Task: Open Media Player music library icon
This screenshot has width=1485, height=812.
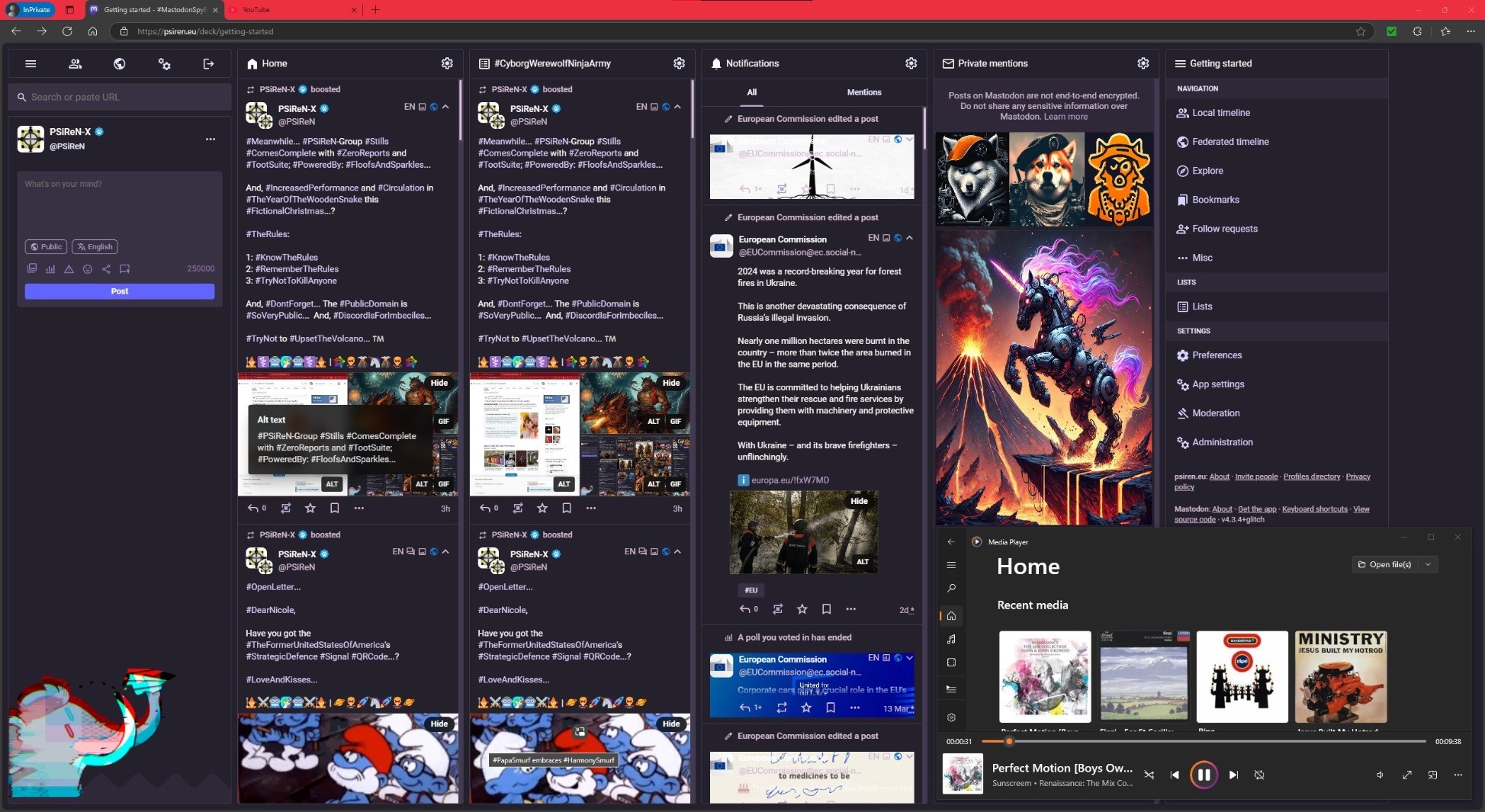Action: [x=951, y=639]
